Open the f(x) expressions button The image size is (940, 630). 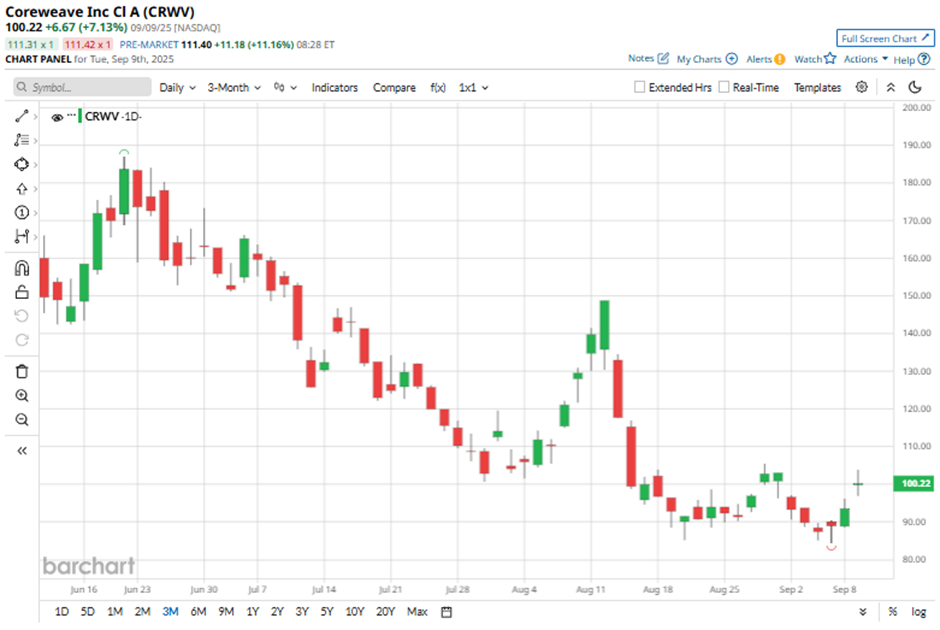coord(438,88)
